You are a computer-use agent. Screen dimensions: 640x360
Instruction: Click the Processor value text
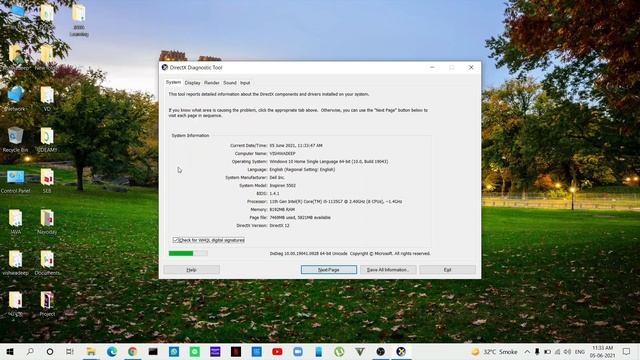coord(336,202)
